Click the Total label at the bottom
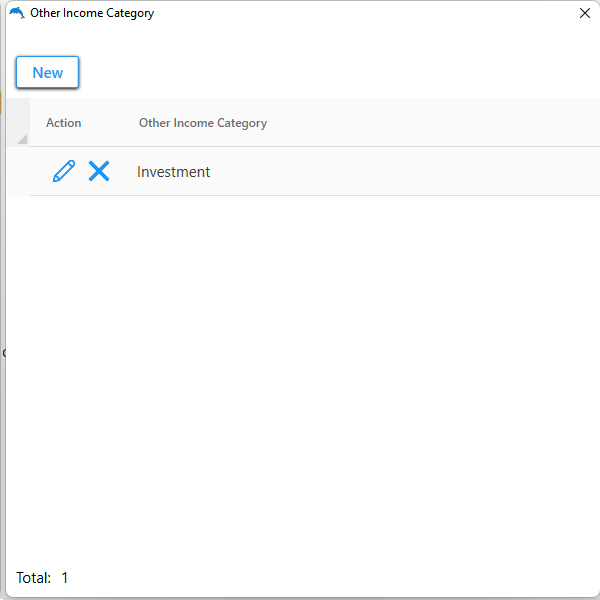 33,578
